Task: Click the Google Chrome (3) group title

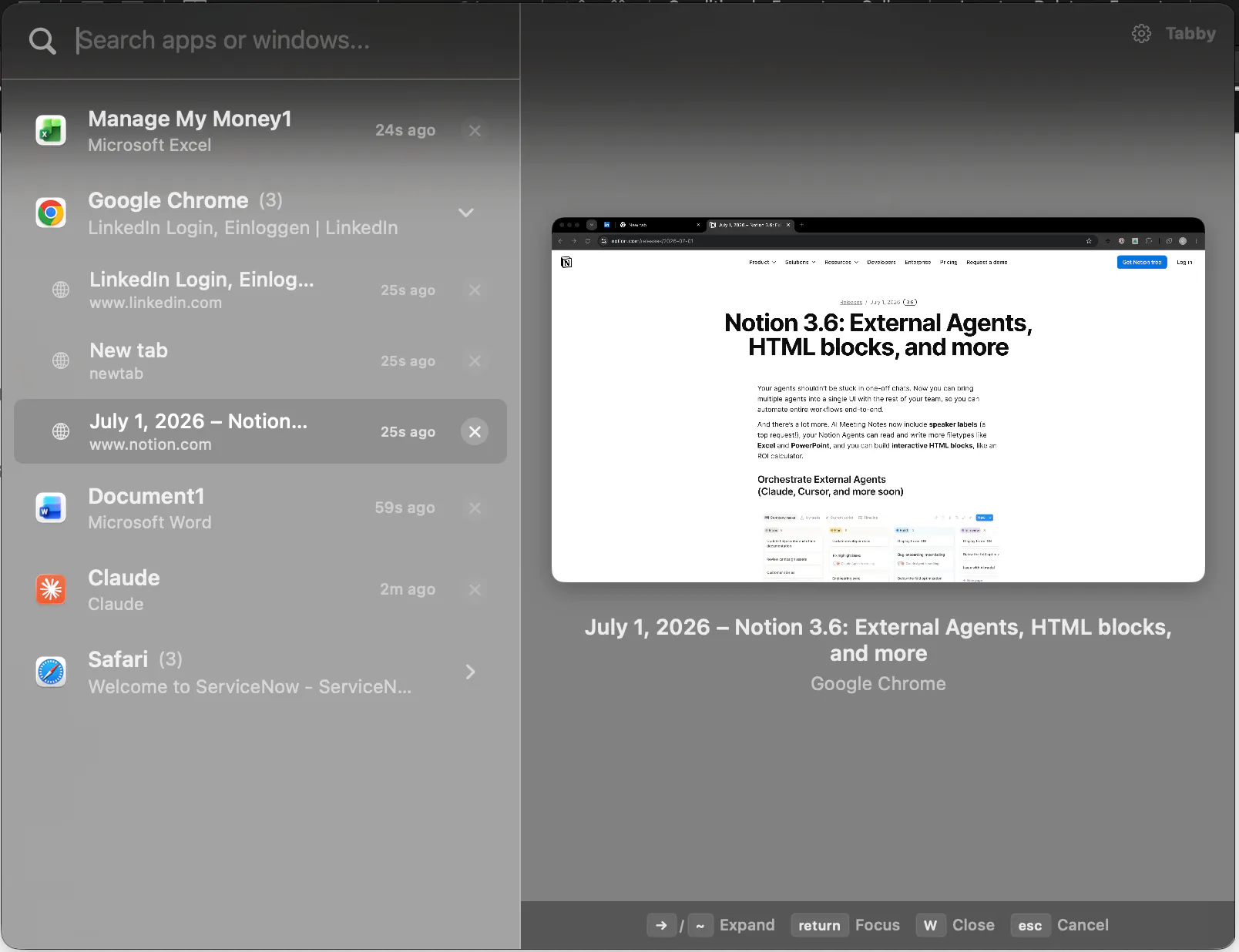Action: [186, 200]
